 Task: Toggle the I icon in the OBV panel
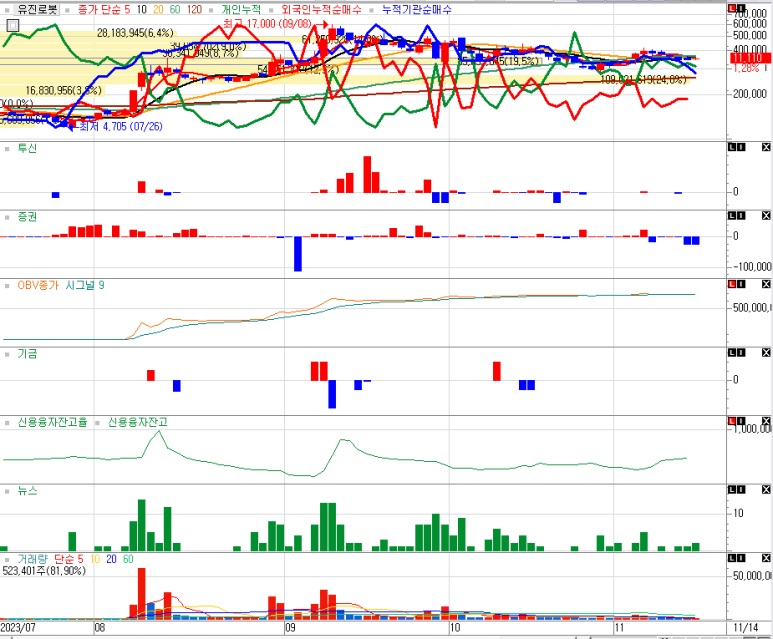[x=741, y=284]
